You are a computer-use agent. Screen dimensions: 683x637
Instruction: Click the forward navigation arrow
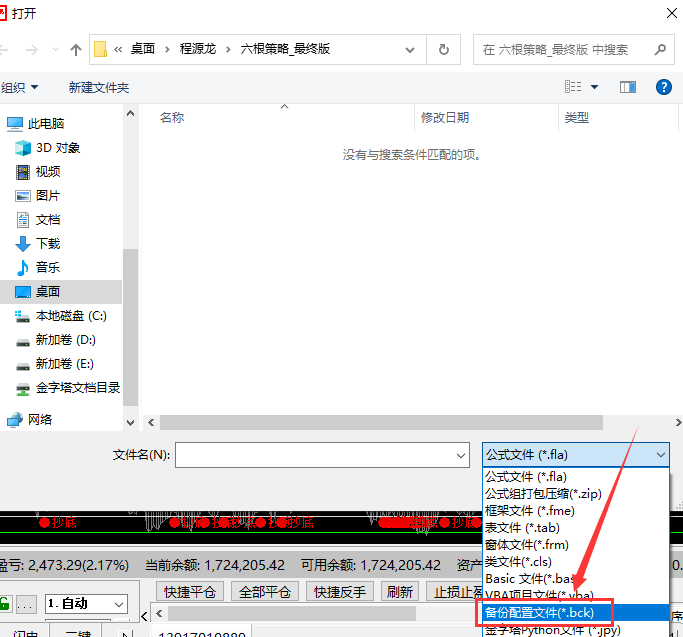(x=32, y=50)
